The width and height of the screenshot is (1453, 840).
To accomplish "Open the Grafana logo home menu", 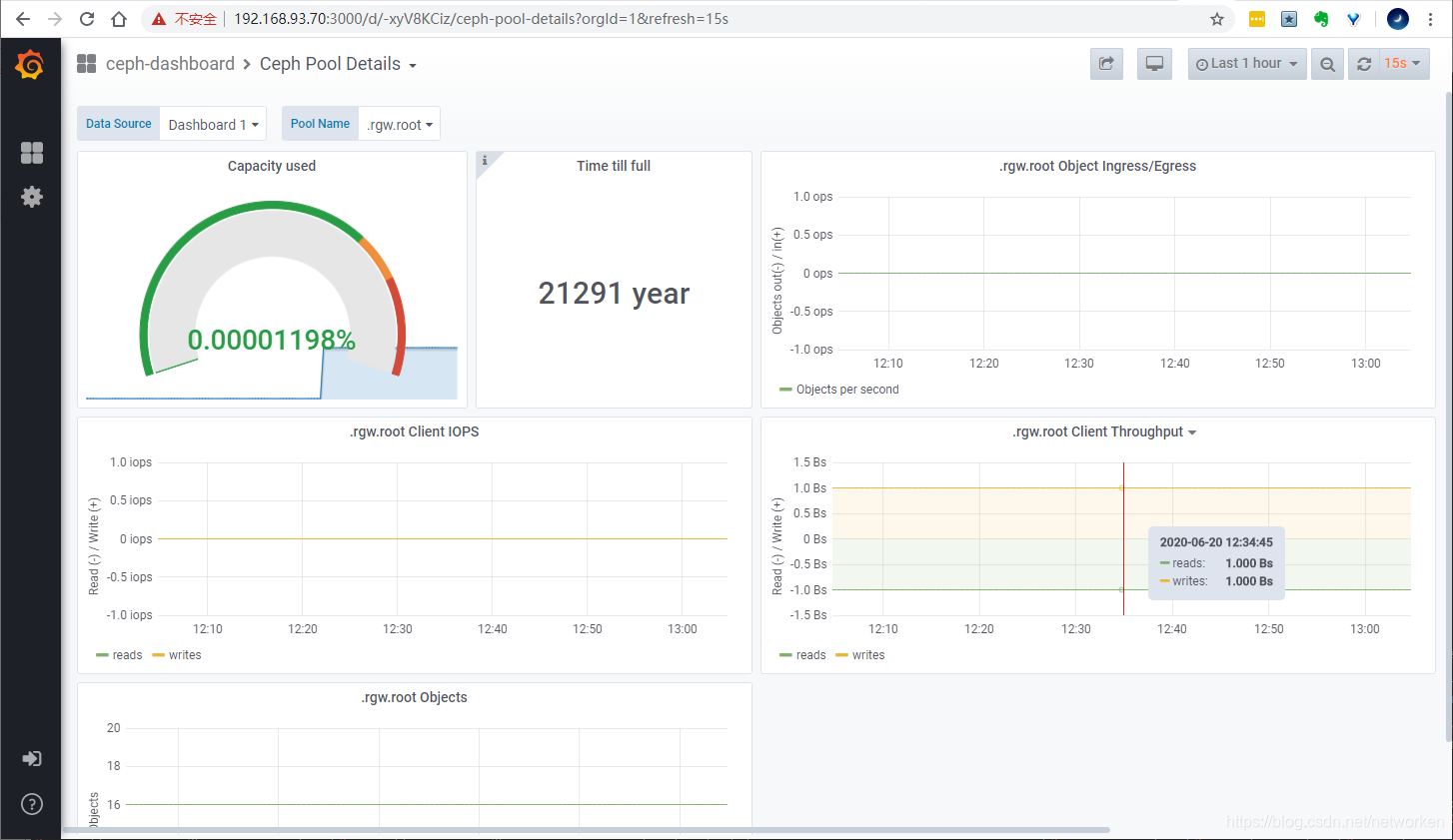I will click(30, 65).
